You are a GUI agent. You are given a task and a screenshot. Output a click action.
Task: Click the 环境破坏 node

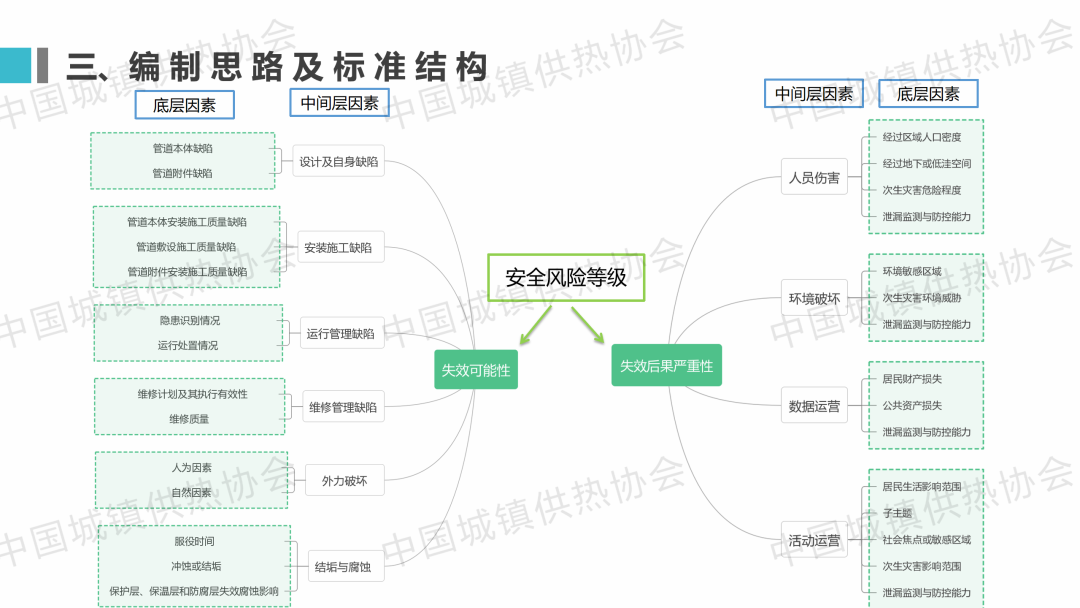pyautogui.click(x=814, y=298)
